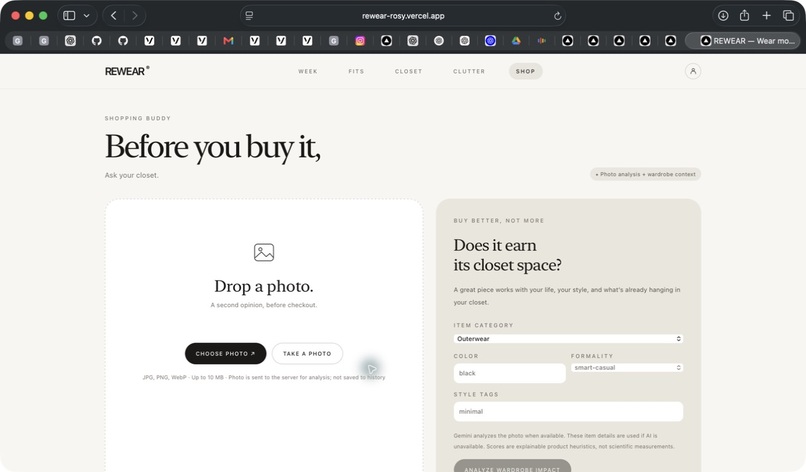Click the address bar URL
Viewport: 806px width, 472px height.
tap(403, 16)
